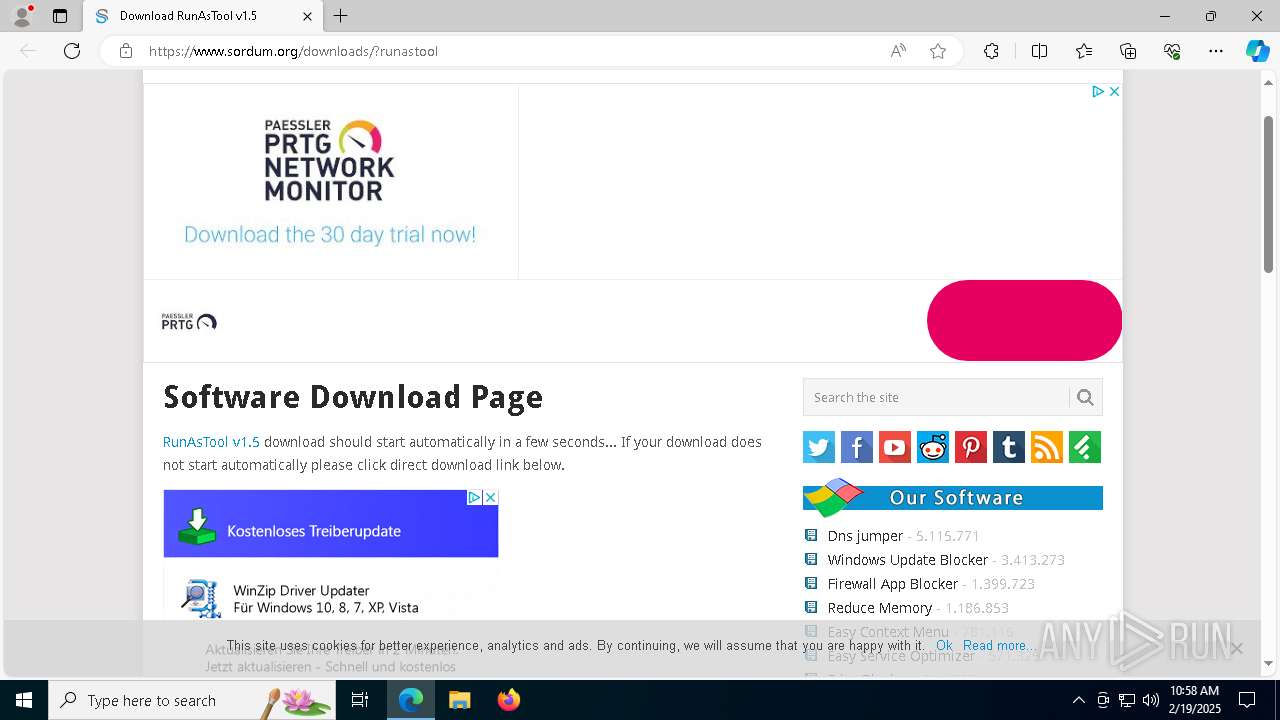This screenshot has width=1280, height=720.
Task: Click the small Paessler PRTG logo
Action: click(x=189, y=321)
